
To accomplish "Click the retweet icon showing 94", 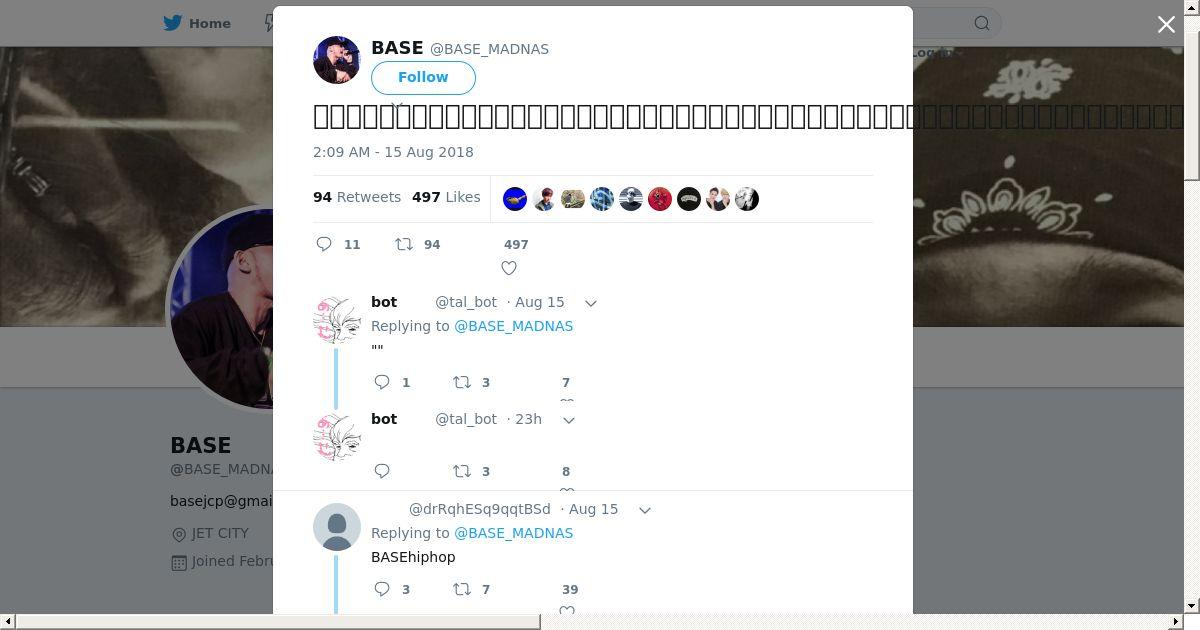I will click(x=404, y=244).
